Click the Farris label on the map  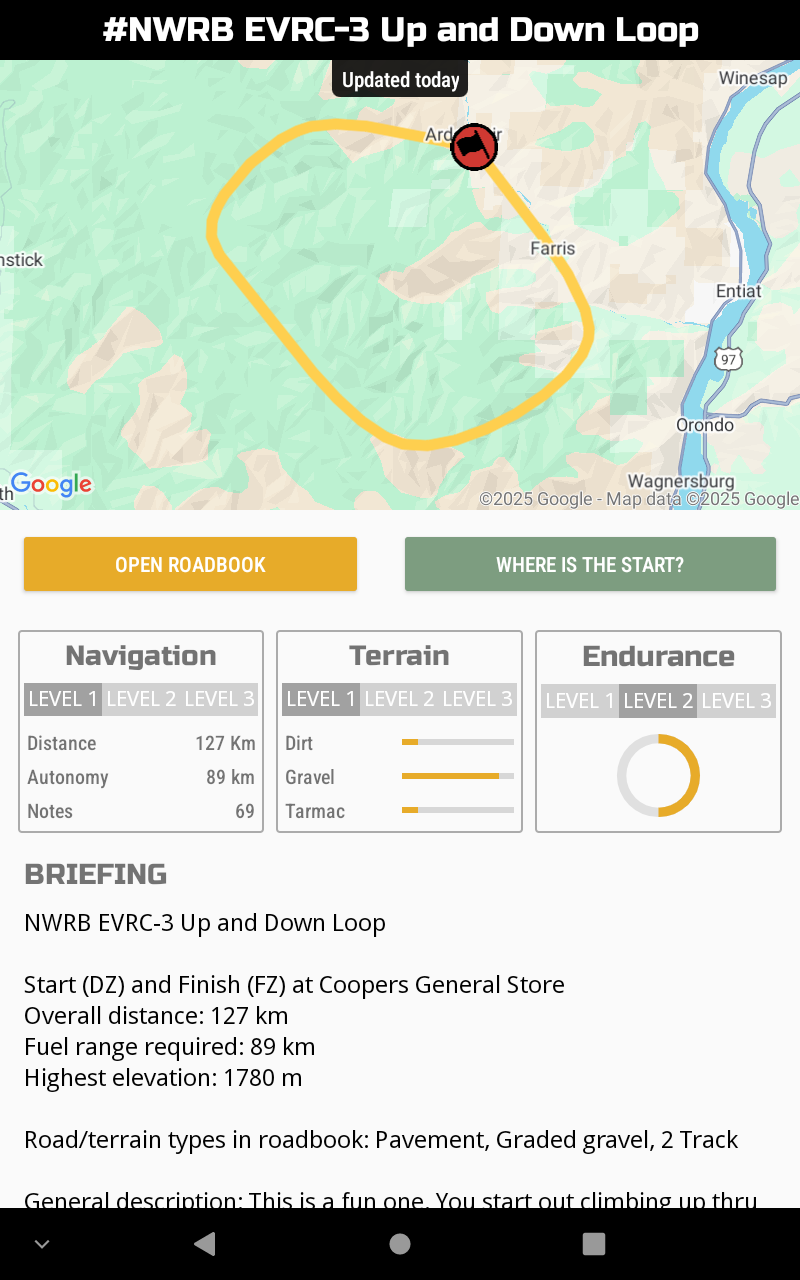pos(552,248)
